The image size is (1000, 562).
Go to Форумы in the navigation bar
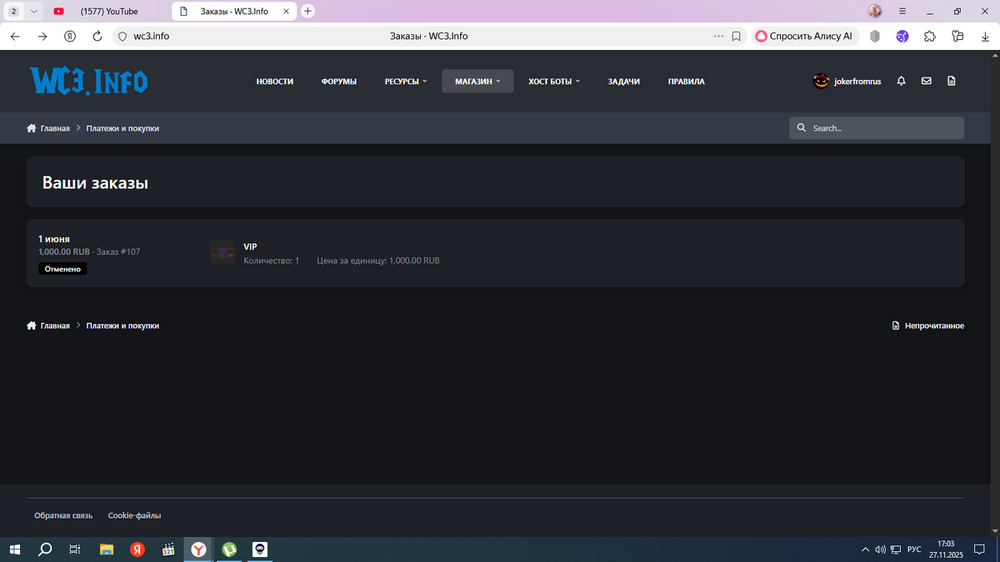[339, 81]
